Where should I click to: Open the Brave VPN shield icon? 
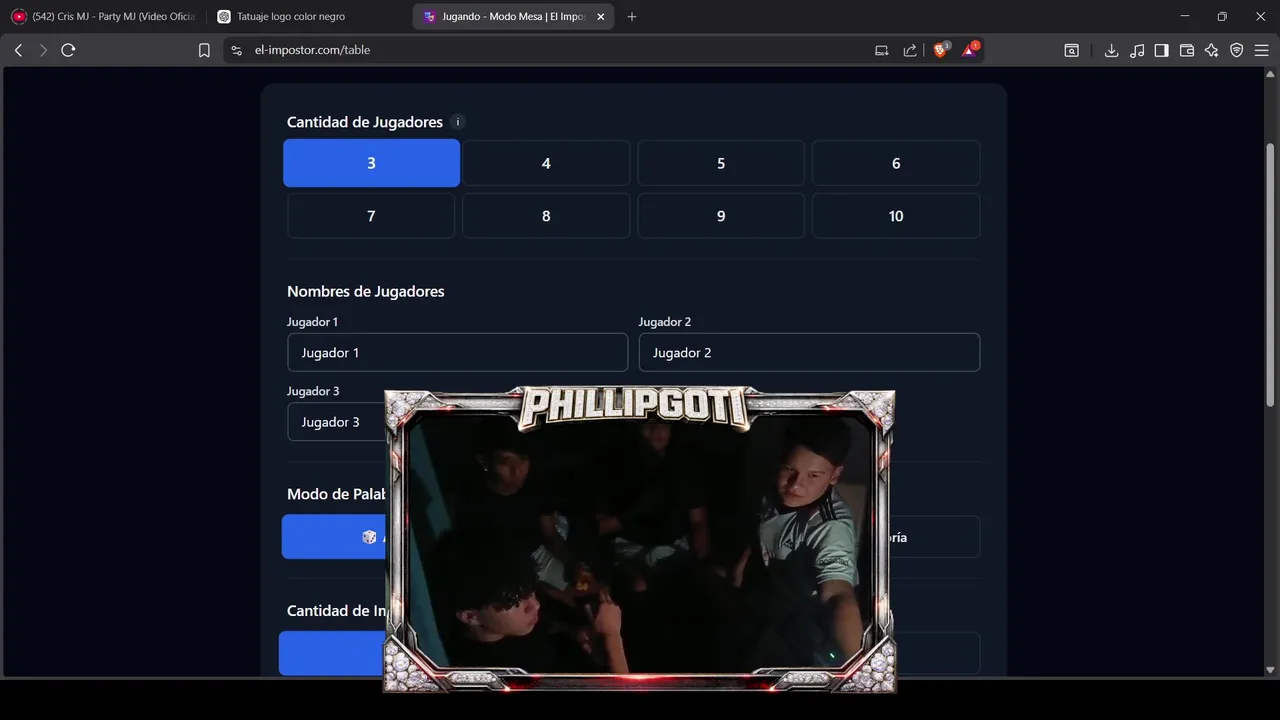tap(1237, 50)
